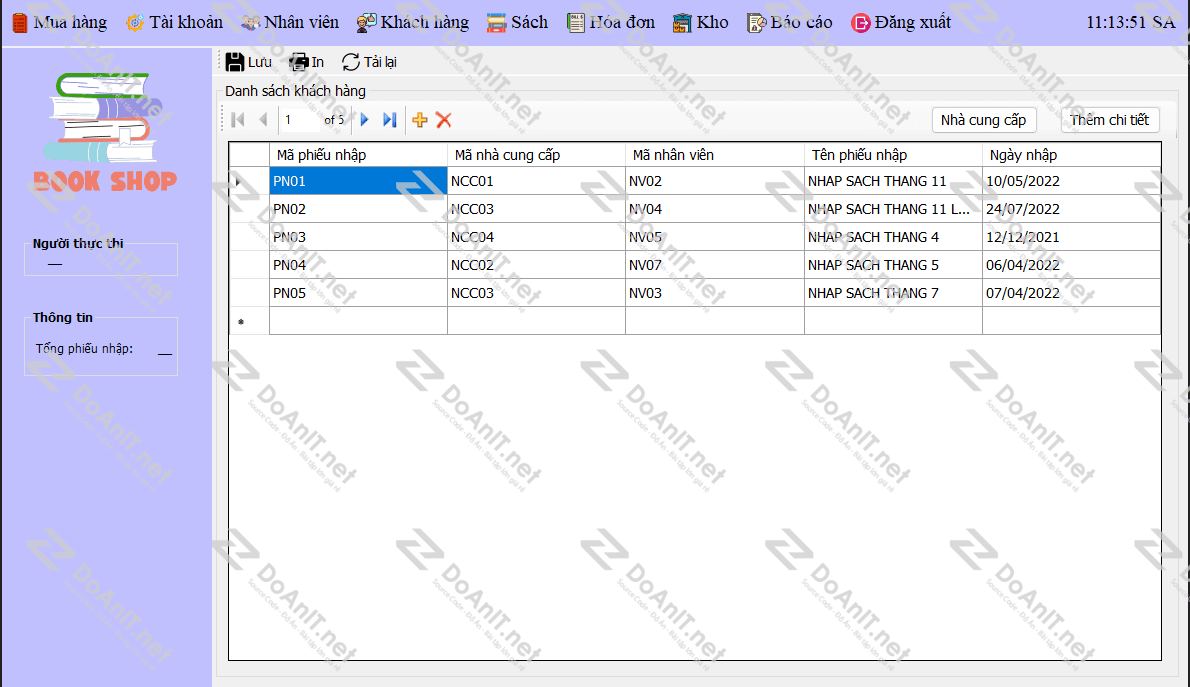Click Đăng xuất to log out

(x=901, y=23)
